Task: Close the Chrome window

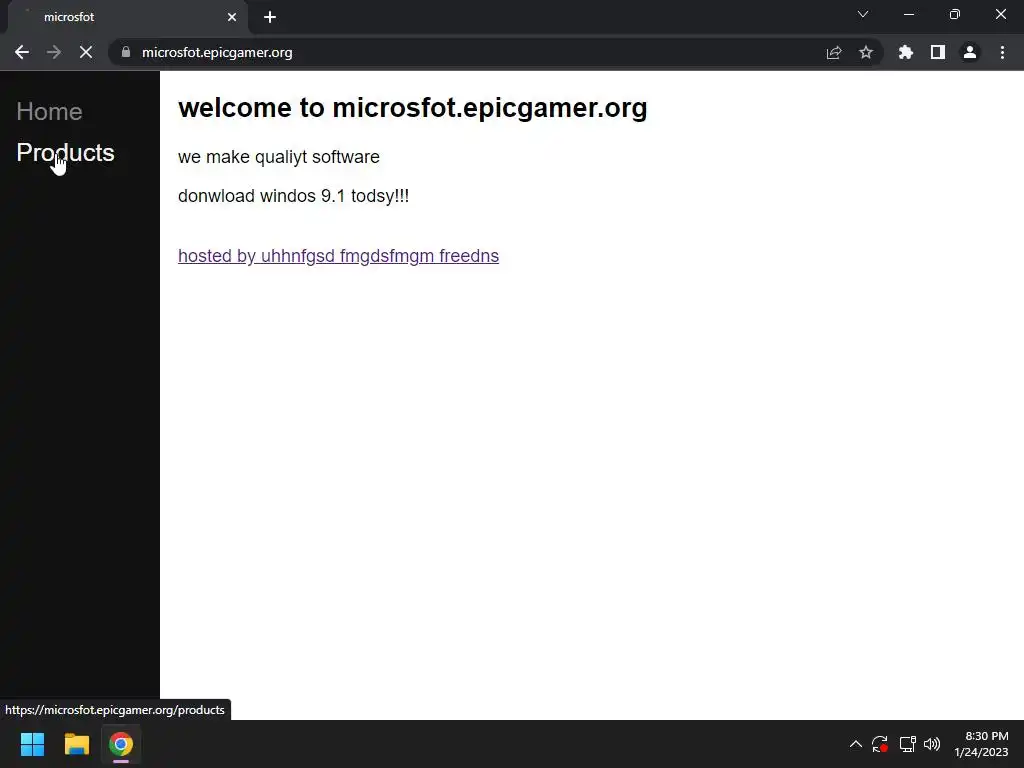Action: point(1000,14)
